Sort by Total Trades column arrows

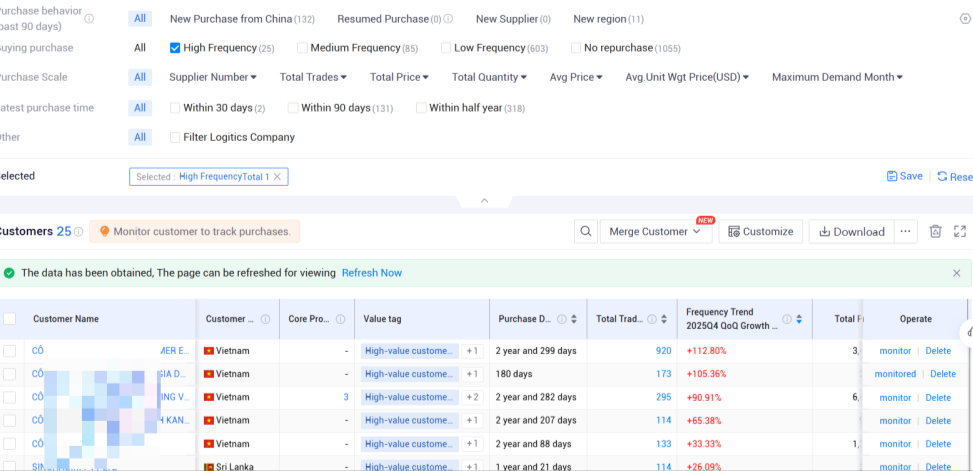(x=664, y=319)
